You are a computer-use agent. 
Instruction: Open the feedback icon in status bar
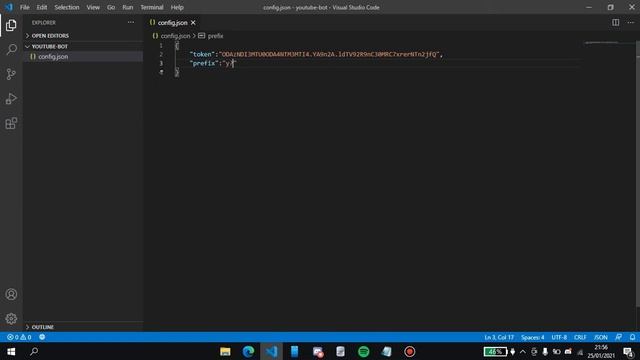(x=619, y=337)
